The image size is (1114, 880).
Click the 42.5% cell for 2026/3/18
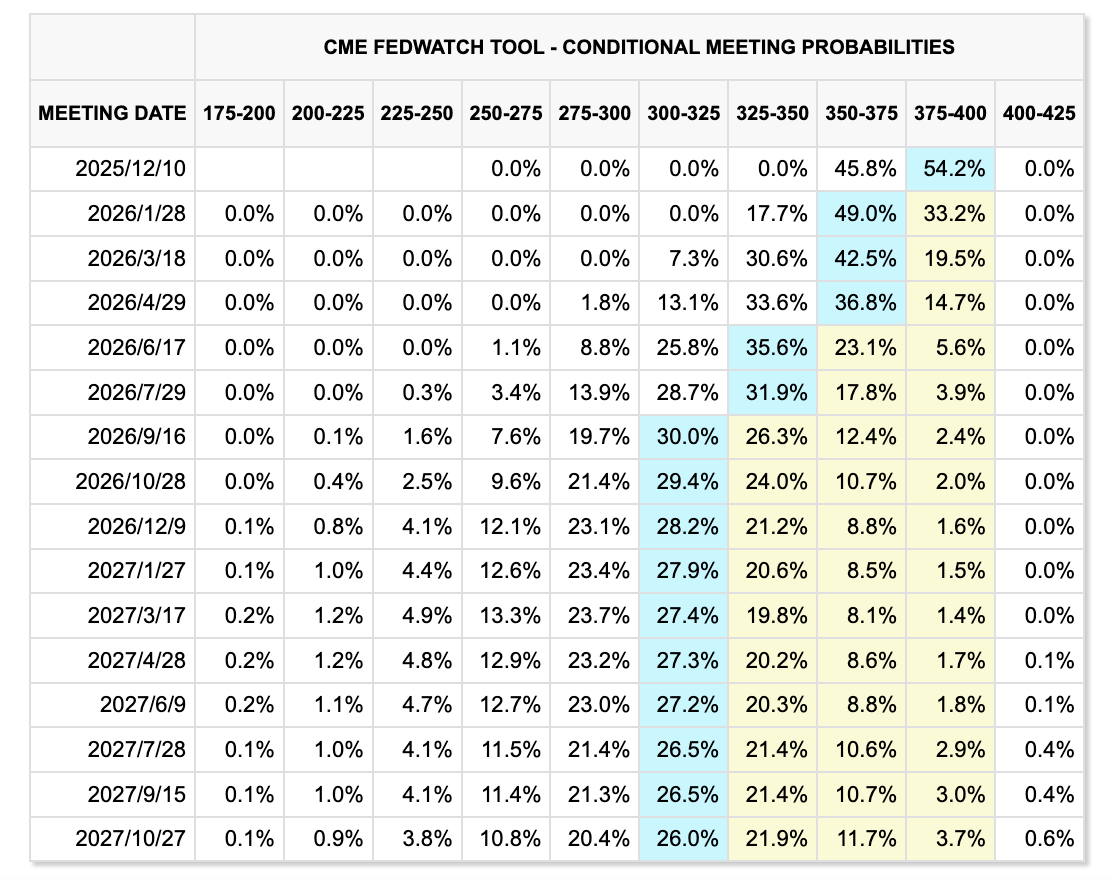coord(861,258)
